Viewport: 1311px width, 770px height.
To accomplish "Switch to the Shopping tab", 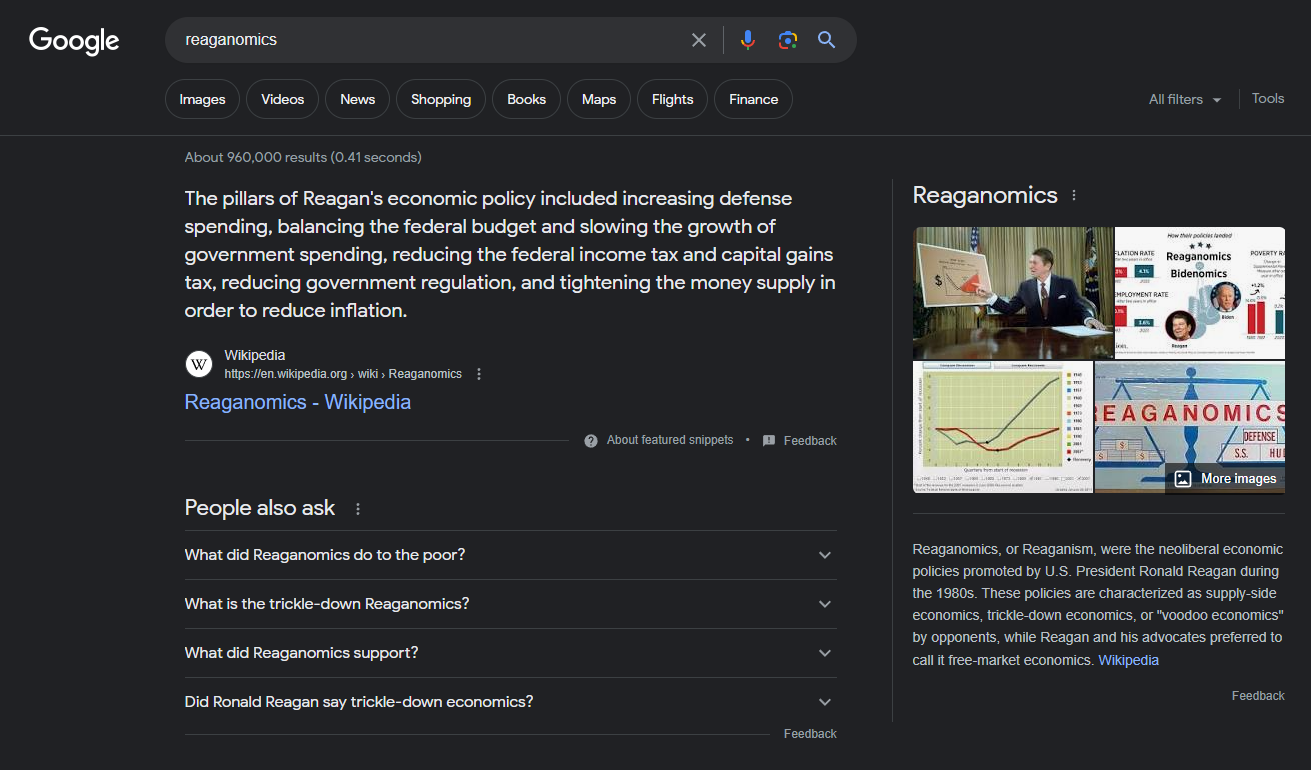I will [x=441, y=99].
